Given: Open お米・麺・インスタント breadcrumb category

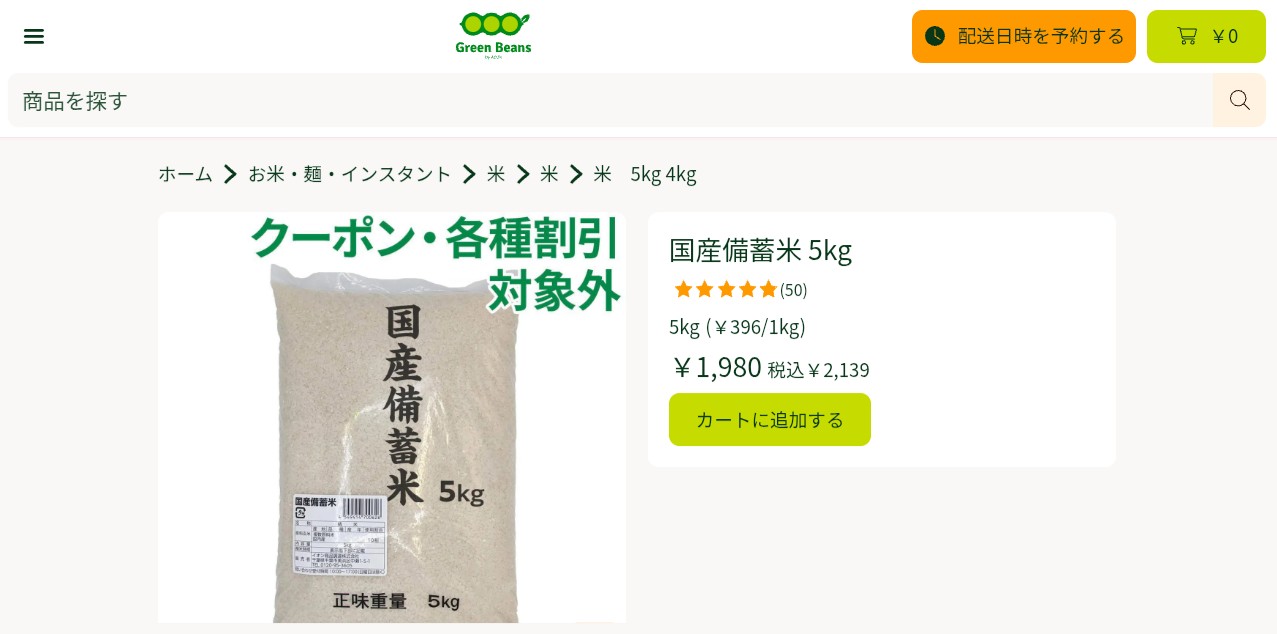Looking at the screenshot, I should [x=350, y=174].
